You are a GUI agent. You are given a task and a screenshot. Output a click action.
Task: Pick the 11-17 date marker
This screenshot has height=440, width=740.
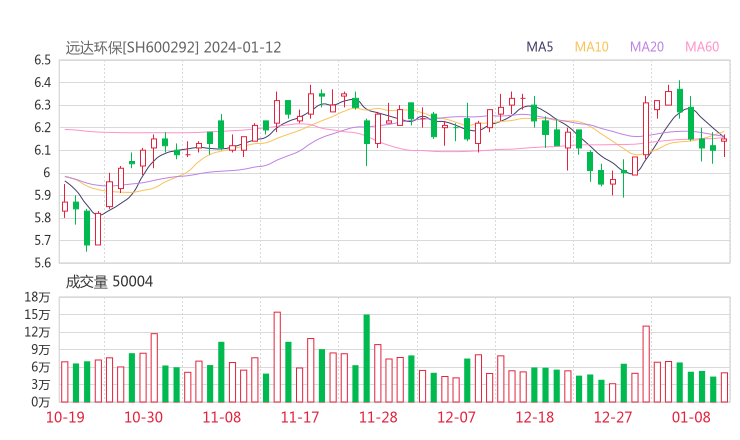300,417
